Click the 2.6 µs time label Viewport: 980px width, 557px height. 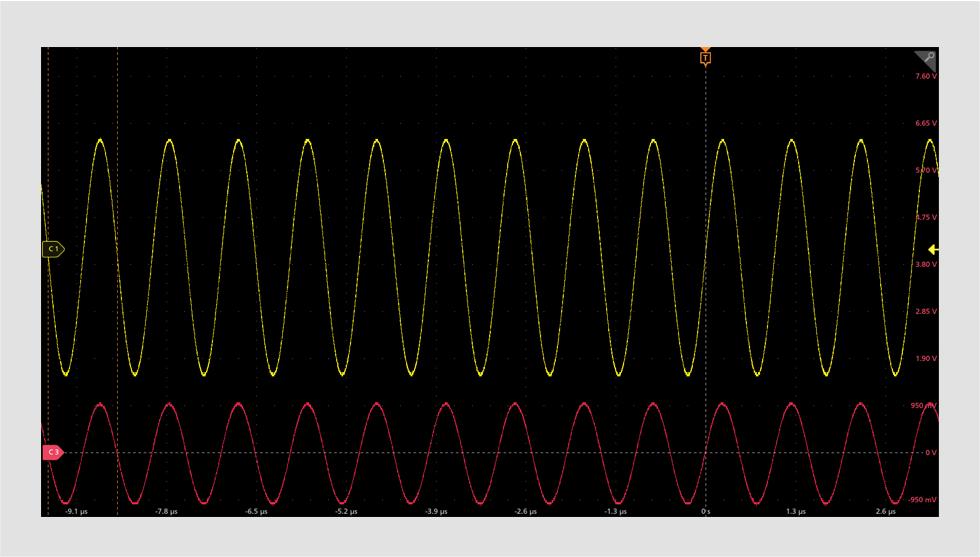[885, 511]
